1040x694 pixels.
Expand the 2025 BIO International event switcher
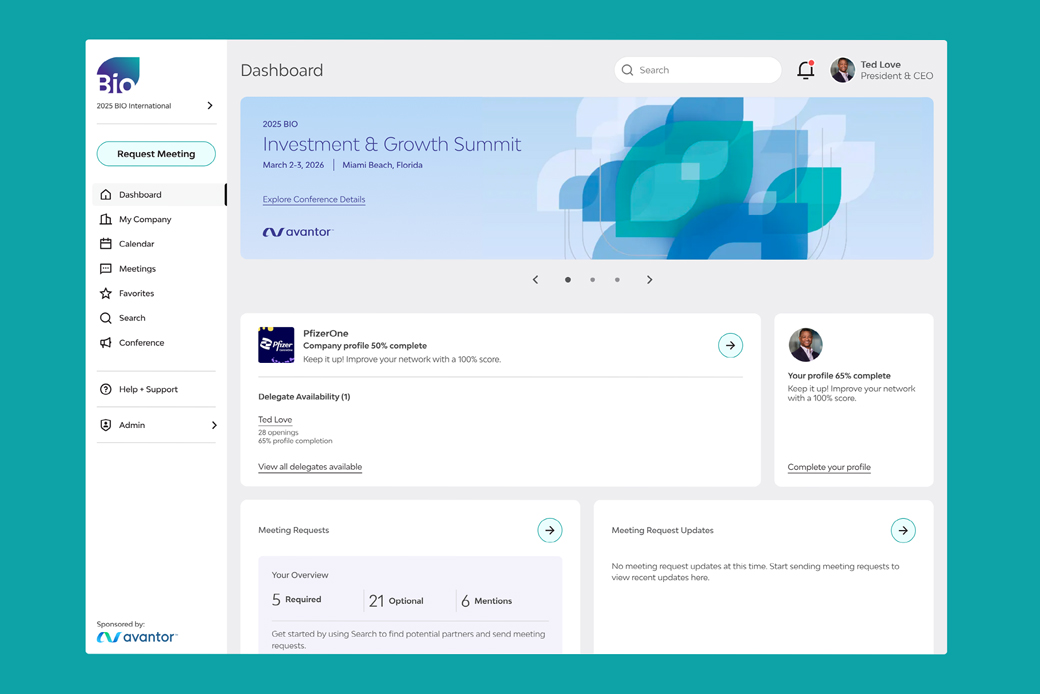pyautogui.click(x=210, y=105)
